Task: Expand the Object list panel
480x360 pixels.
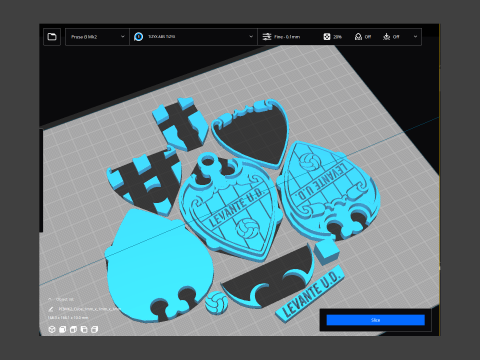Action: click(x=61, y=299)
